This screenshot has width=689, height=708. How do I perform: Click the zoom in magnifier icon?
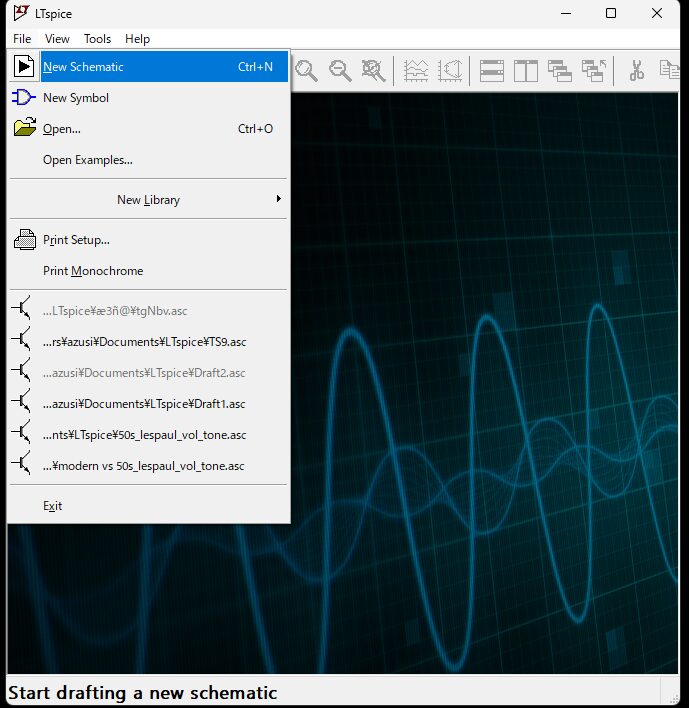point(306,69)
